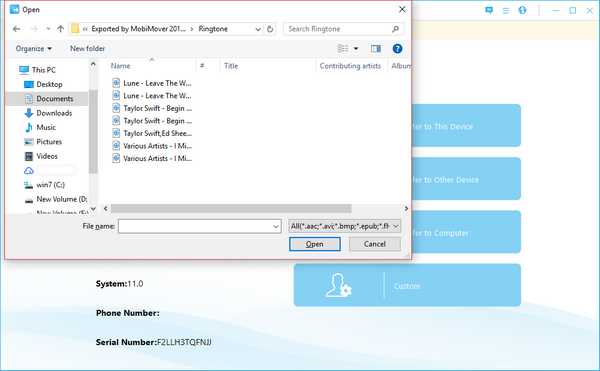Open the Music folder
The image size is (600, 371).
click(x=40, y=127)
